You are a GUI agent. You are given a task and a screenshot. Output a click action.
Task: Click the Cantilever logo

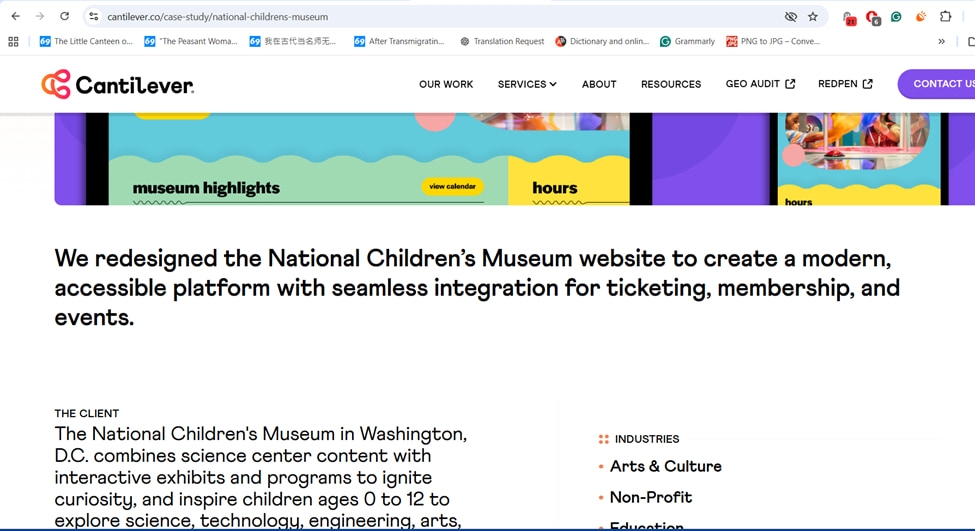coord(118,85)
